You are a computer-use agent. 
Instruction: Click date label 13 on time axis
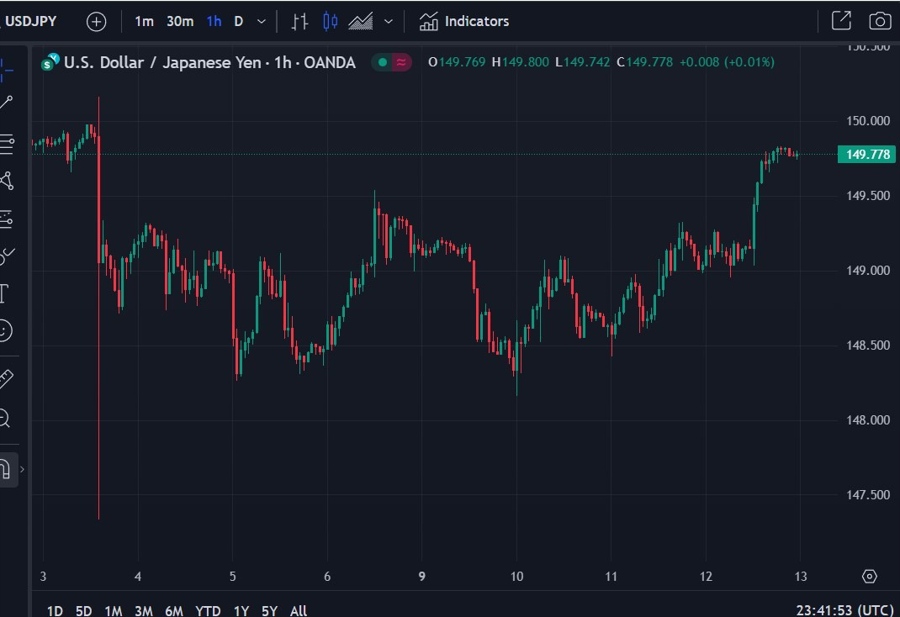point(800,576)
